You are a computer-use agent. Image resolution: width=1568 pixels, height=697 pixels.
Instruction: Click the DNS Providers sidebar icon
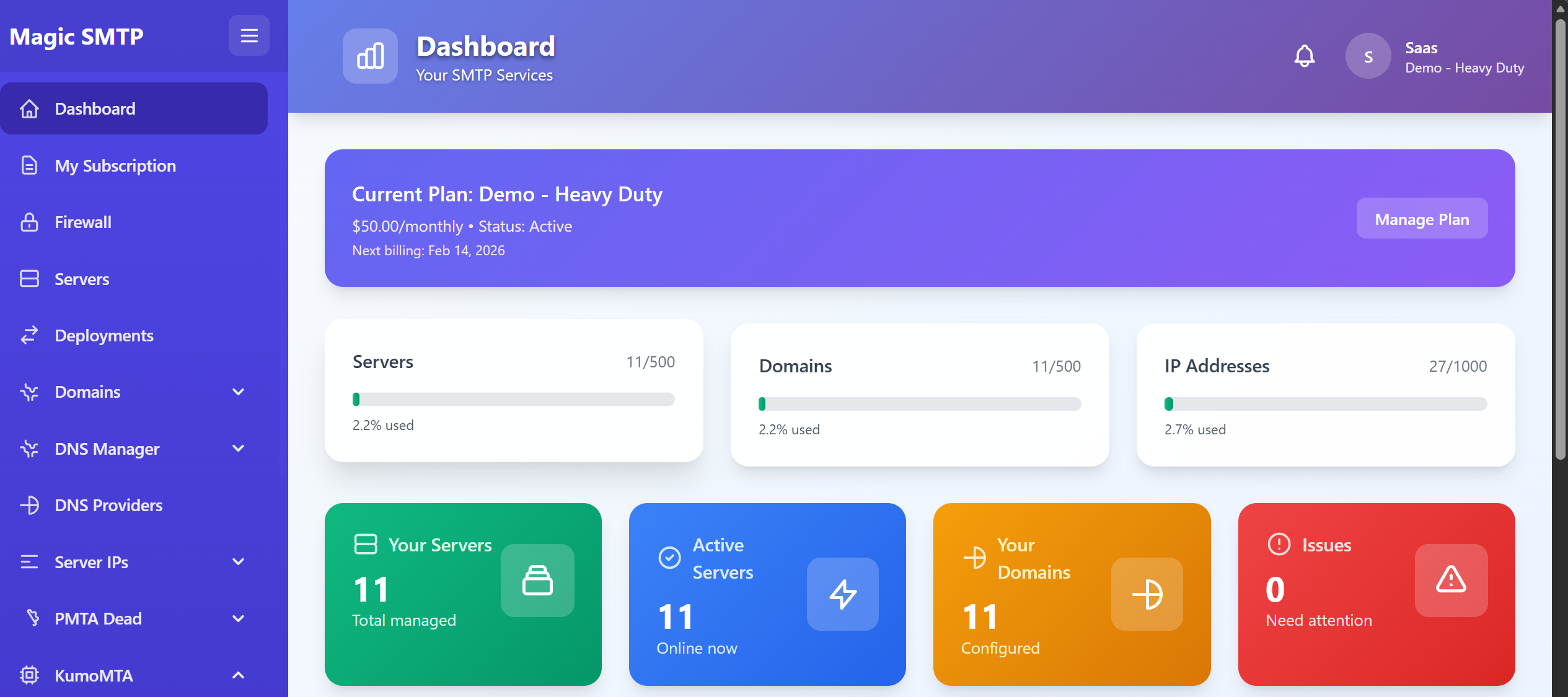(x=29, y=505)
